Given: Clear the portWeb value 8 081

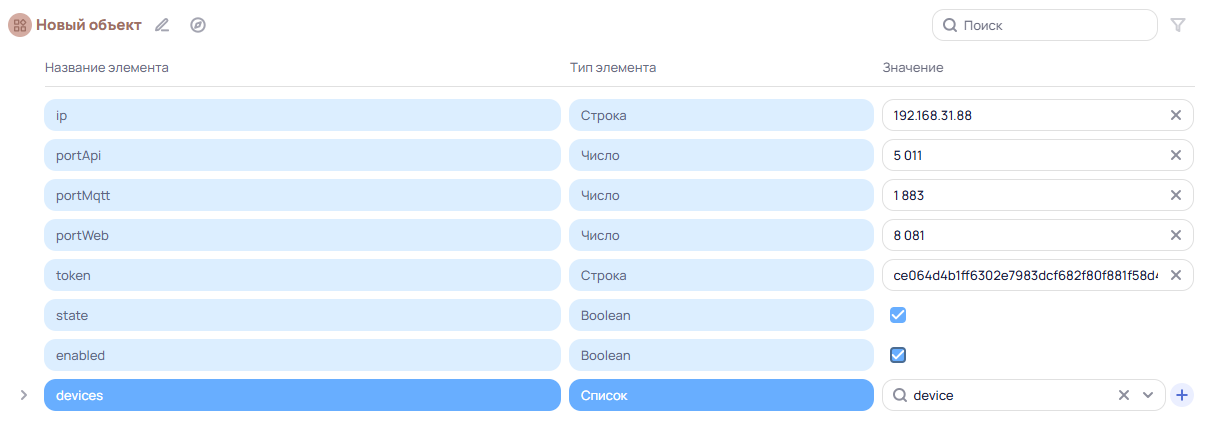Looking at the screenshot, I should 1176,235.
